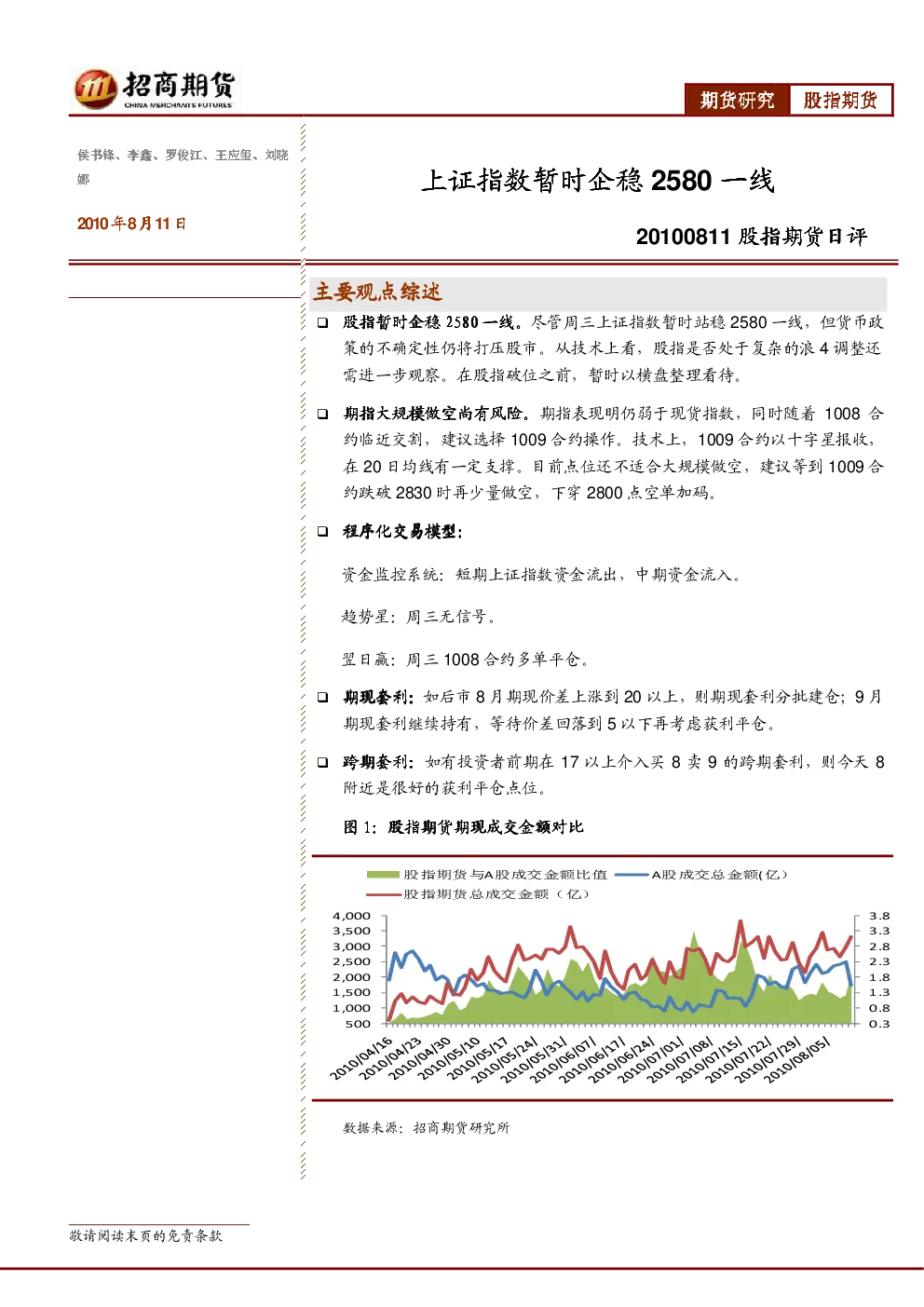Click the 2010/08/05 date label on chart axis
This screenshot has width=924, height=1307.
796,1058
